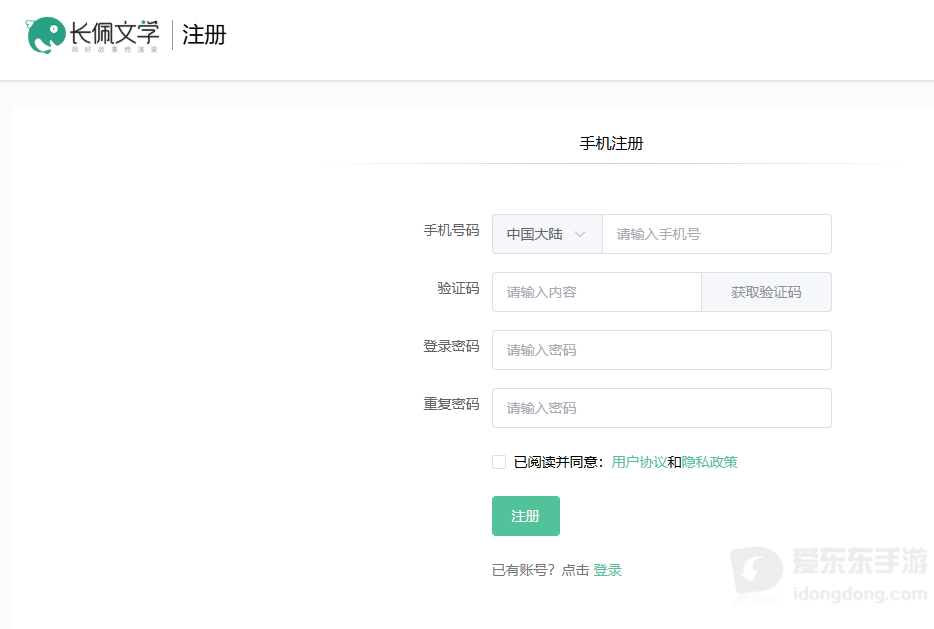Open the 用户协议 link

[639, 462]
